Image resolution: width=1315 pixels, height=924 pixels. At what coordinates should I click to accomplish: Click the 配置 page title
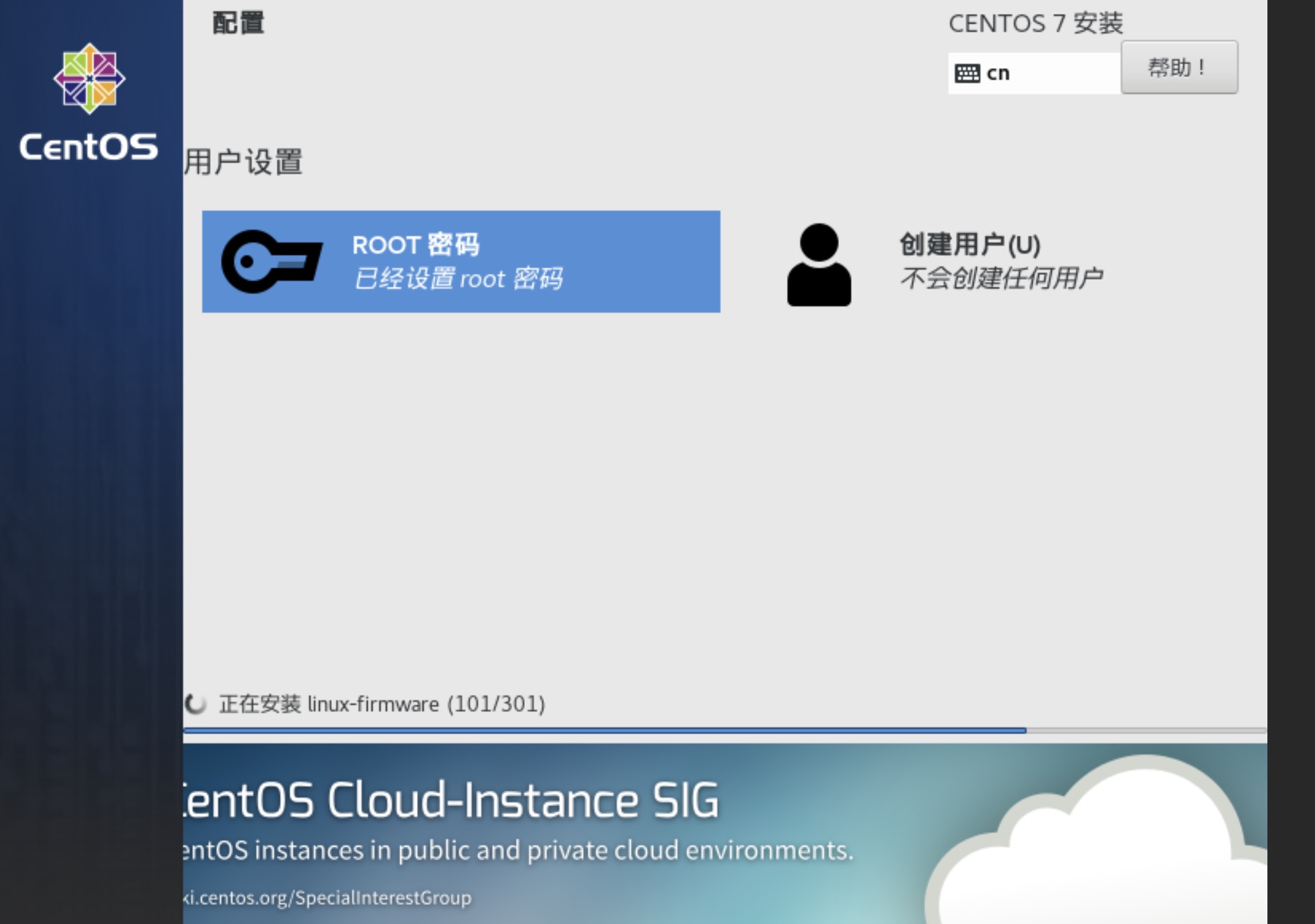point(239,23)
